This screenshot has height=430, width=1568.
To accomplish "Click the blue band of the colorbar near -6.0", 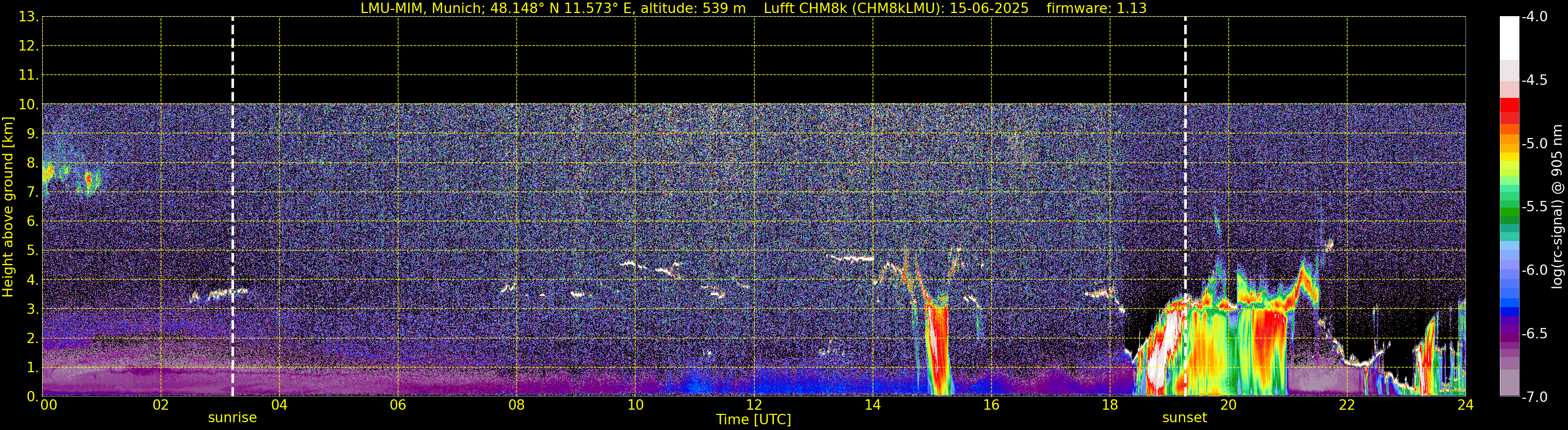I will 1510,274.
